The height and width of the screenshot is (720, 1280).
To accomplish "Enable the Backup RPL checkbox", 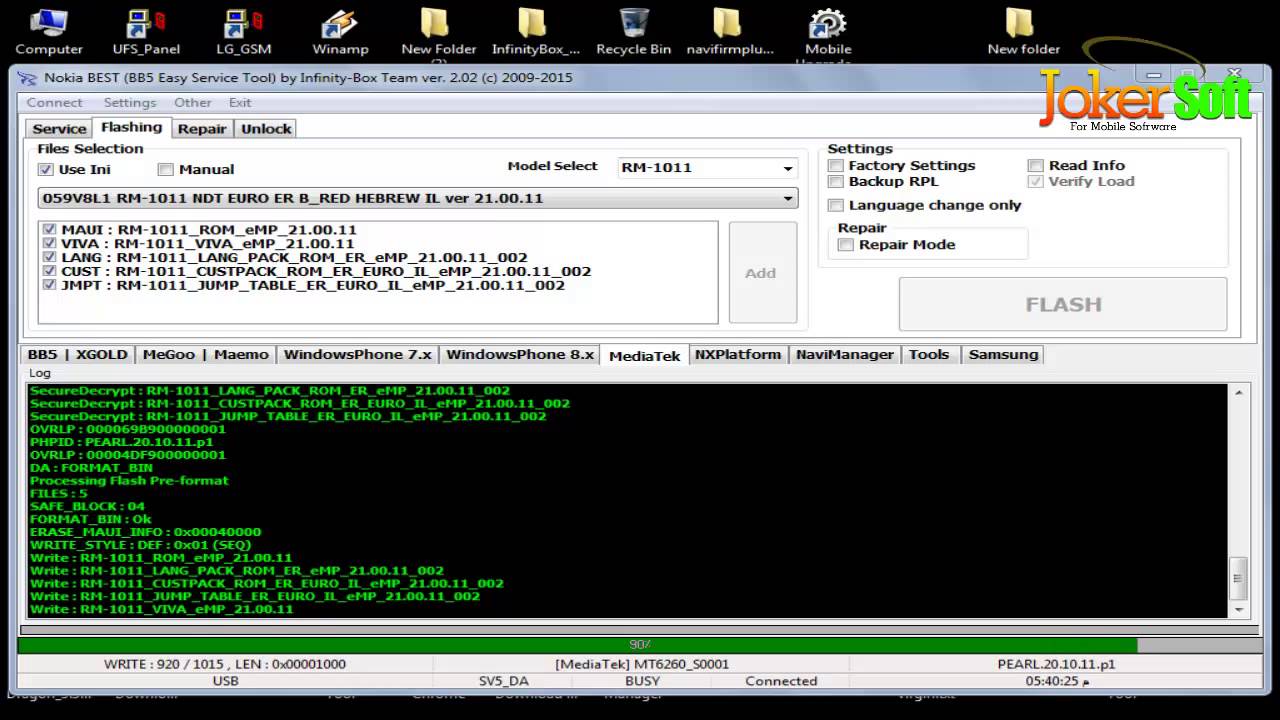I will tap(836, 182).
